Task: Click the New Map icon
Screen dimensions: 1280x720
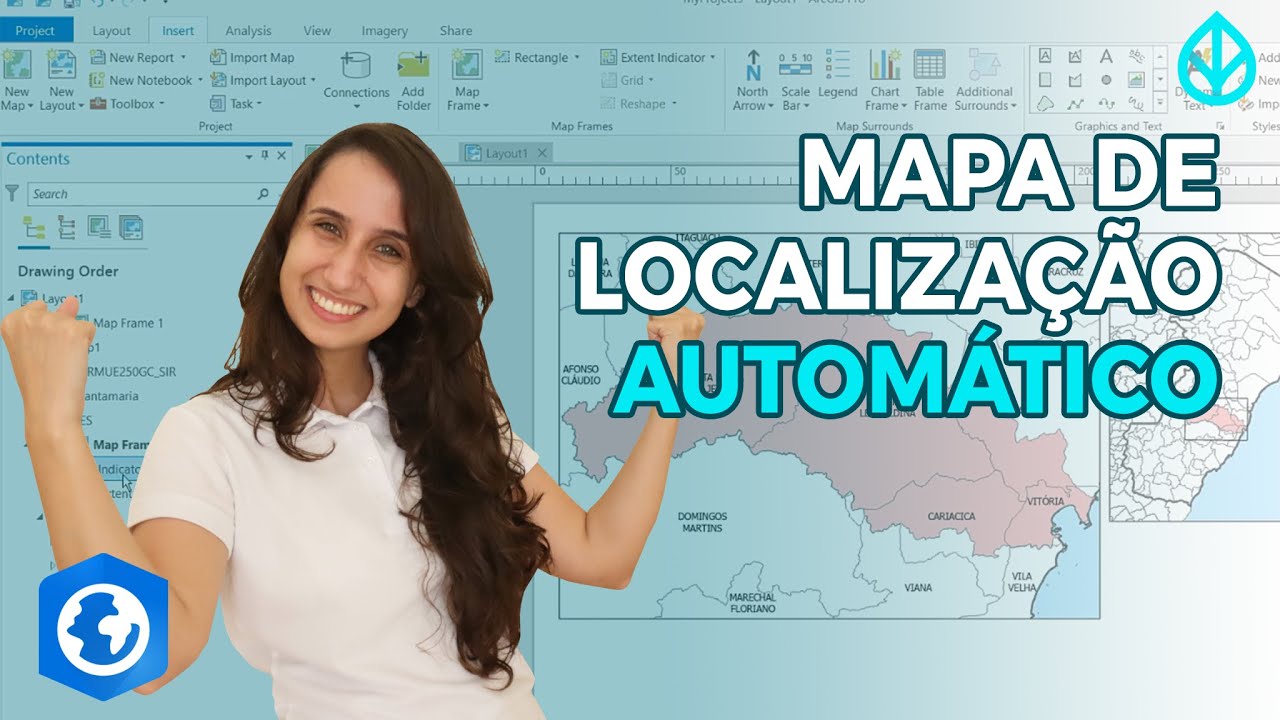Action: (17, 64)
